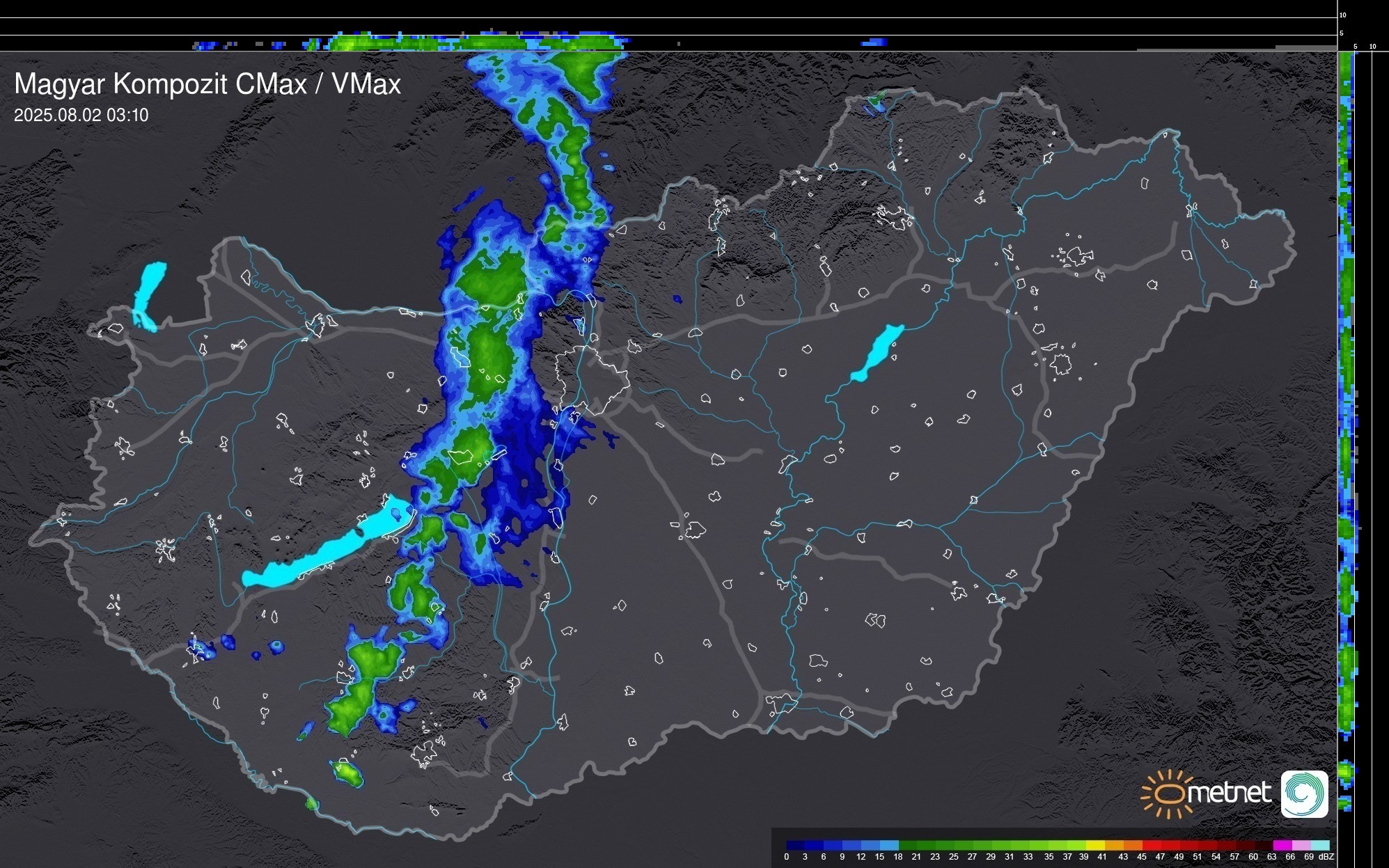This screenshot has height=868, width=1389.
Task: Click the magenta 63 dBZ legend swatch
Action: click(x=1282, y=846)
